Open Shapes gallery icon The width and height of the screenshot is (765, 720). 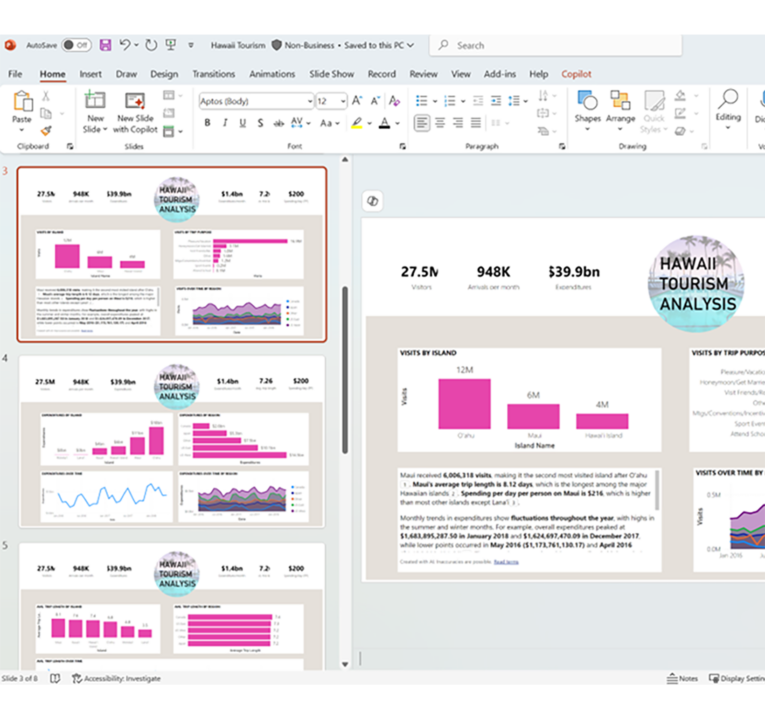pos(587,100)
